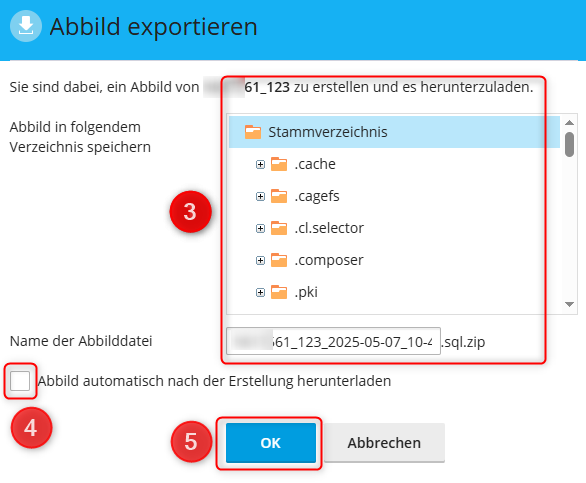Click the .cl.selector folder icon
This screenshot has width=586, height=483.
[279, 228]
